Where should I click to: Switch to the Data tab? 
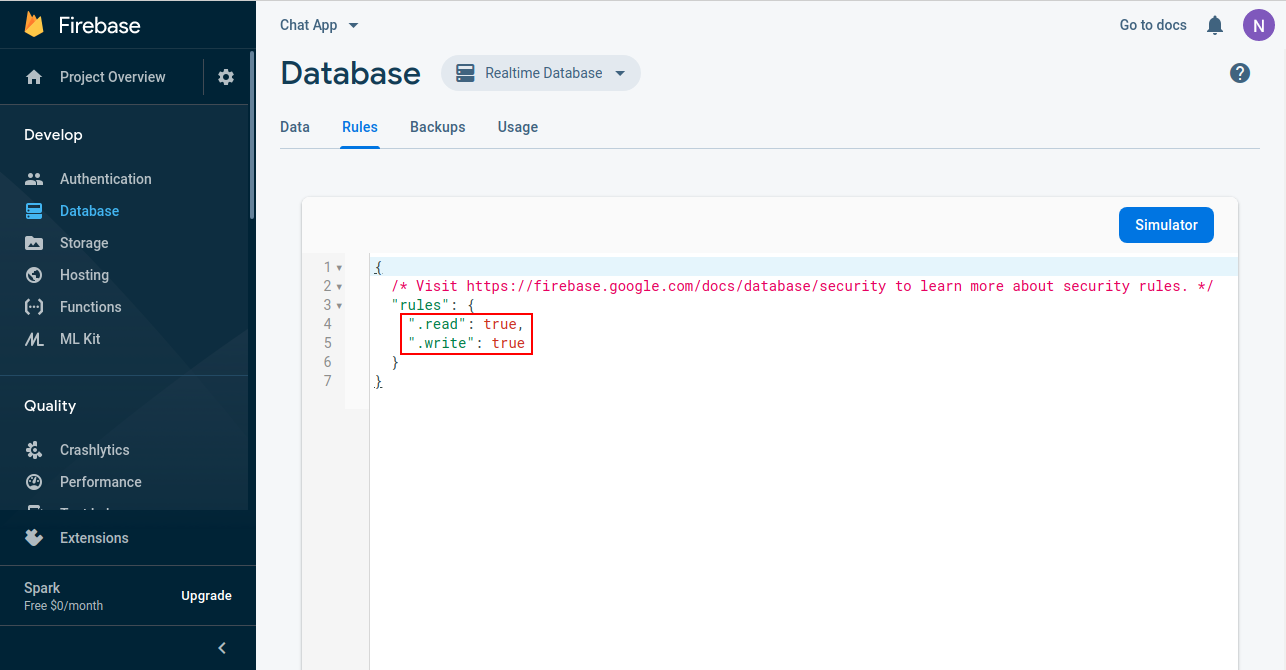pos(295,127)
